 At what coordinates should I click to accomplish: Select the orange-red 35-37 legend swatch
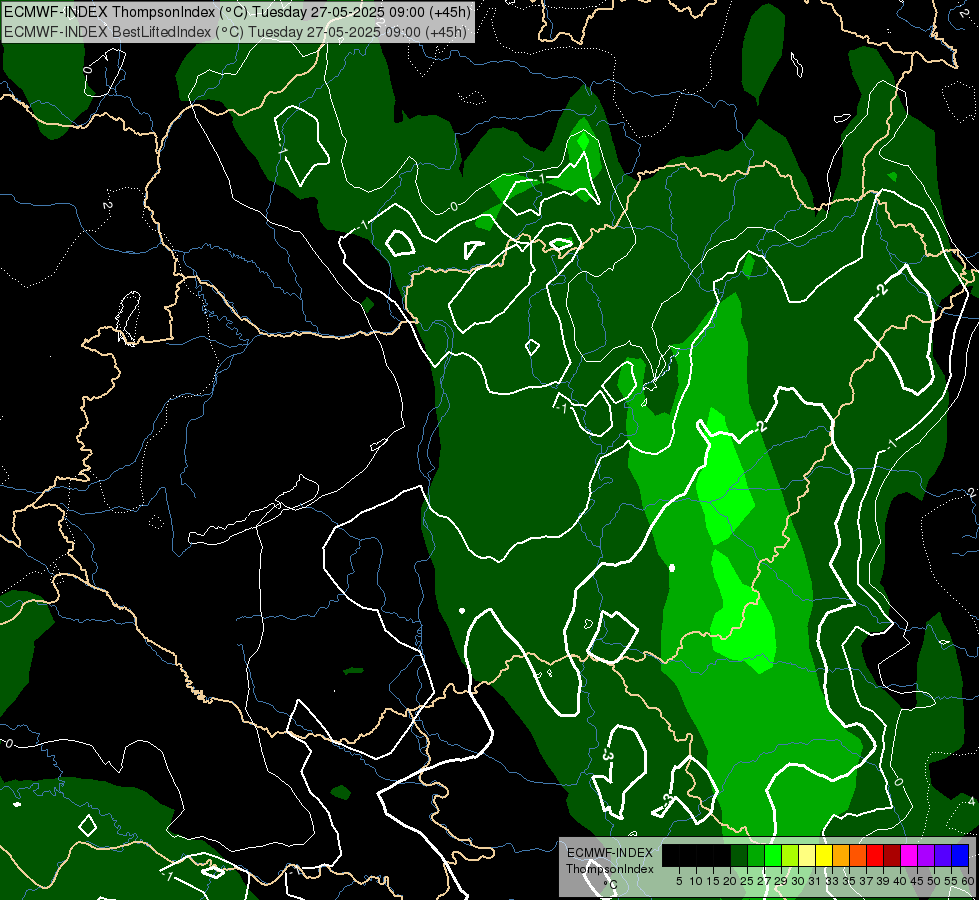[858, 856]
